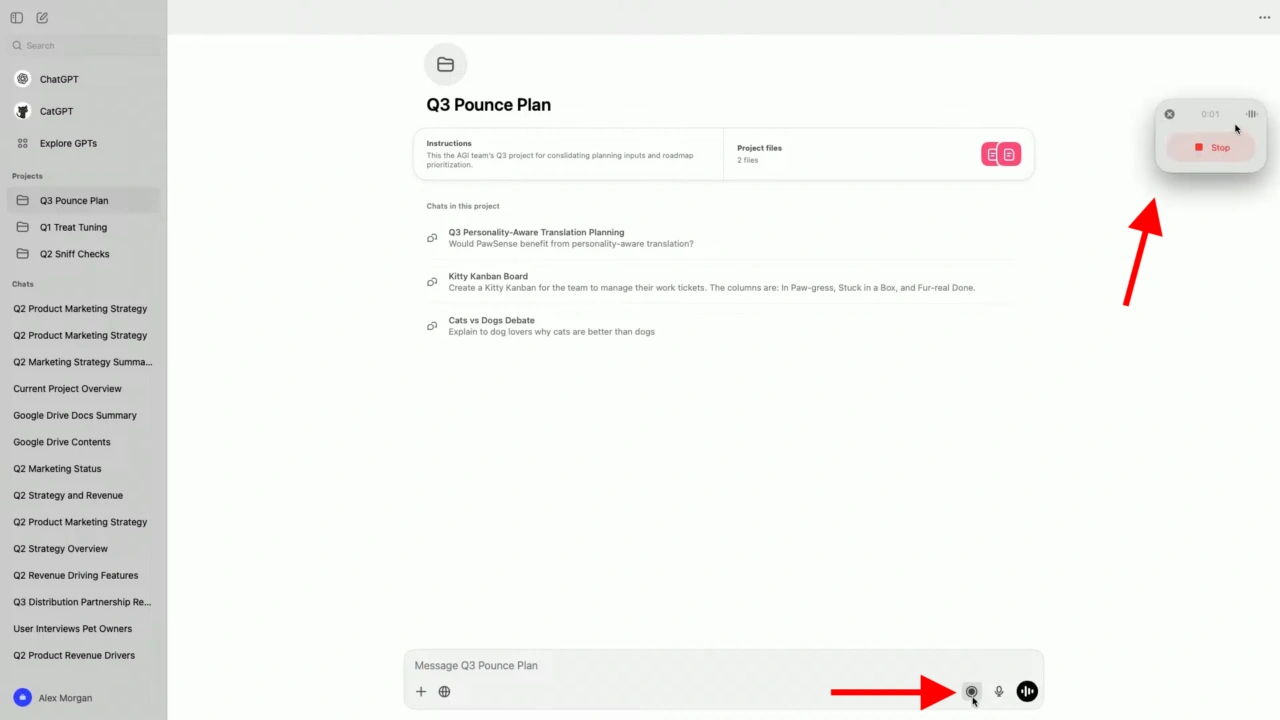Image resolution: width=1280 pixels, height=720 pixels.
Task: Open the project Instructions card
Action: coord(568,154)
